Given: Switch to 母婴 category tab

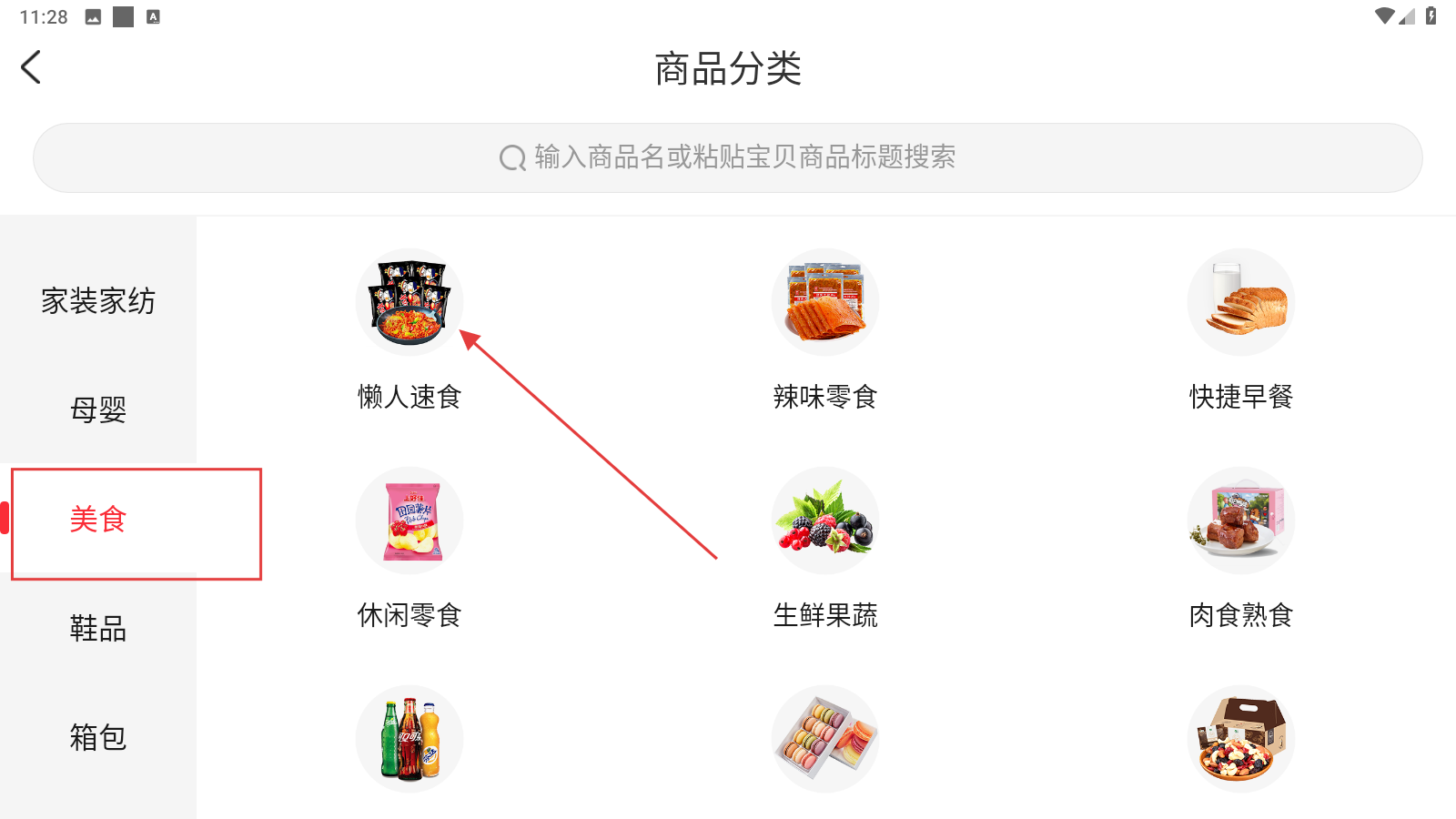Looking at the screenshot, I should pos(98,409).
